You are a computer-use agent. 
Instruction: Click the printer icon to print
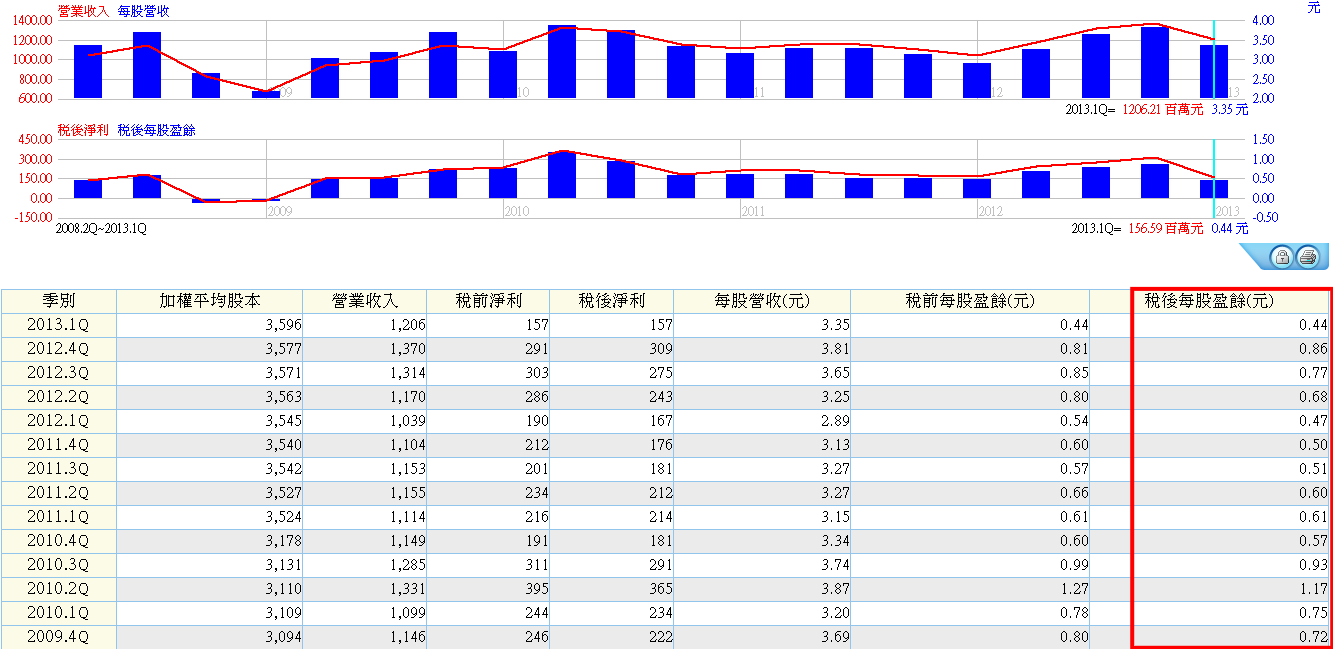1307,258
